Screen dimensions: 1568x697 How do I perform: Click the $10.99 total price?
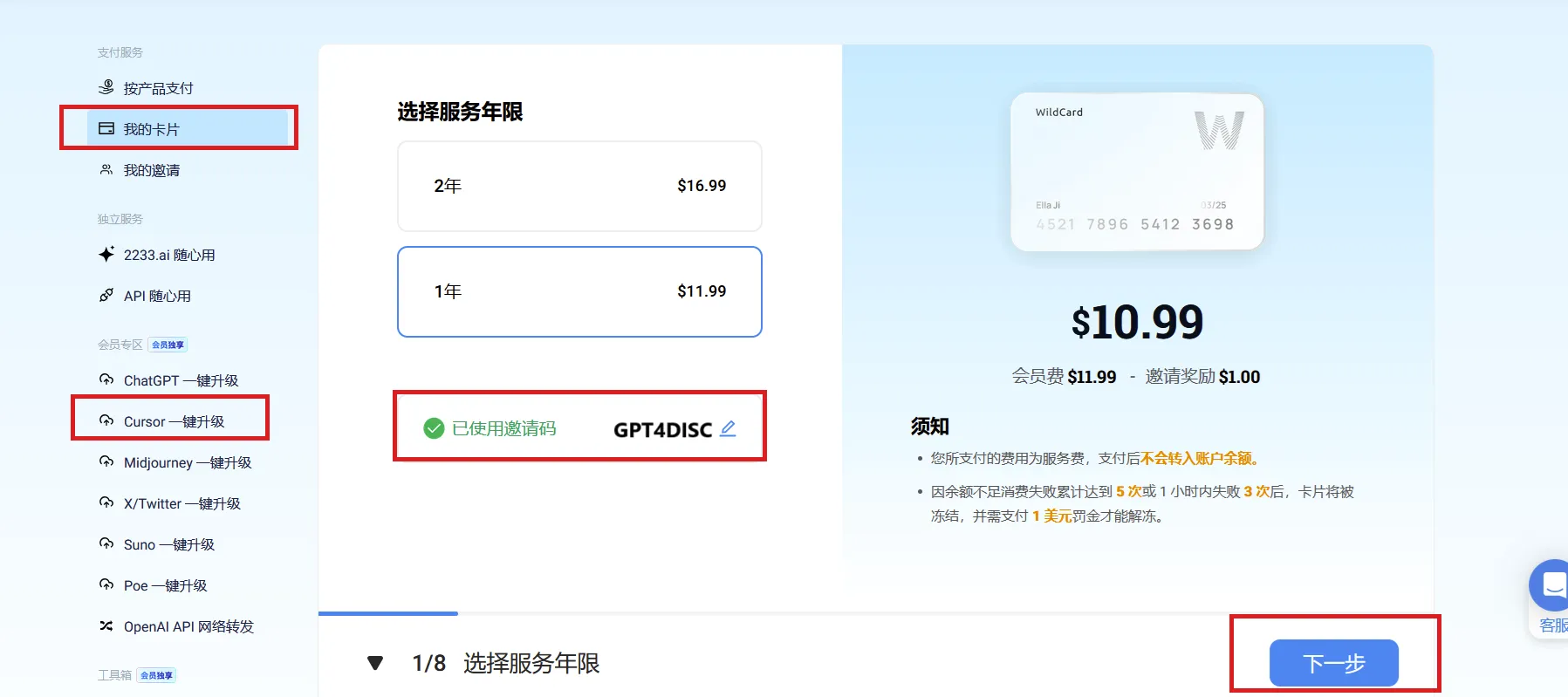[x=1137, y=322]
